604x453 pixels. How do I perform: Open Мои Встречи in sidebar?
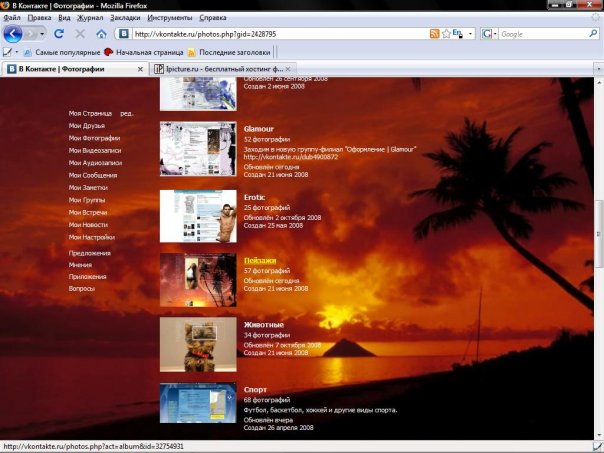point(88,212)
